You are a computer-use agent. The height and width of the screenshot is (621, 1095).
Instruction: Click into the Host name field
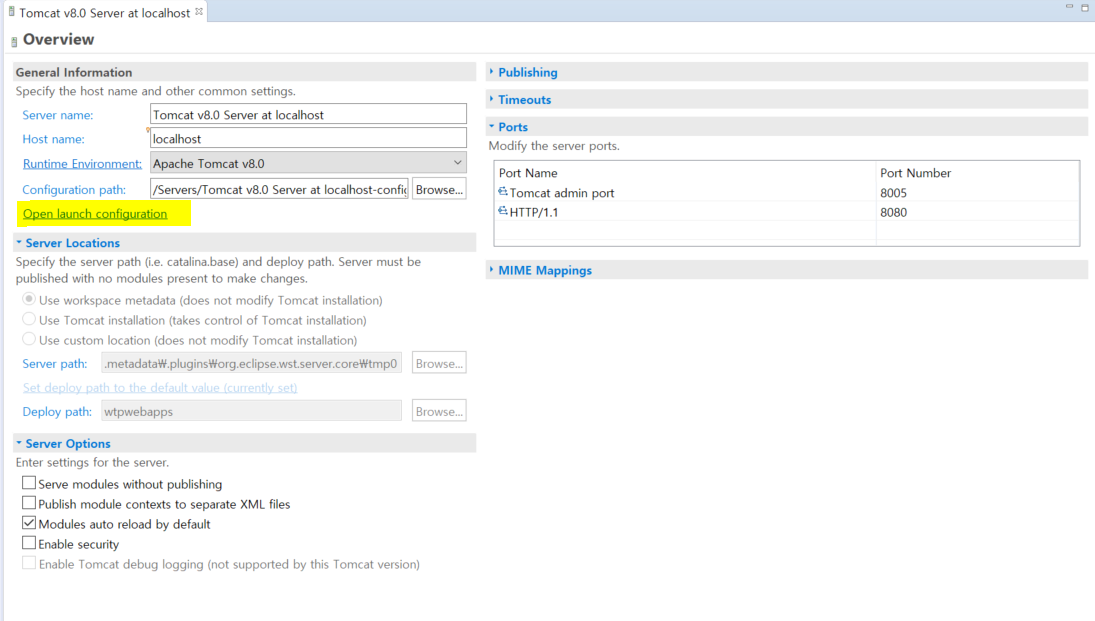coord(308,138)
